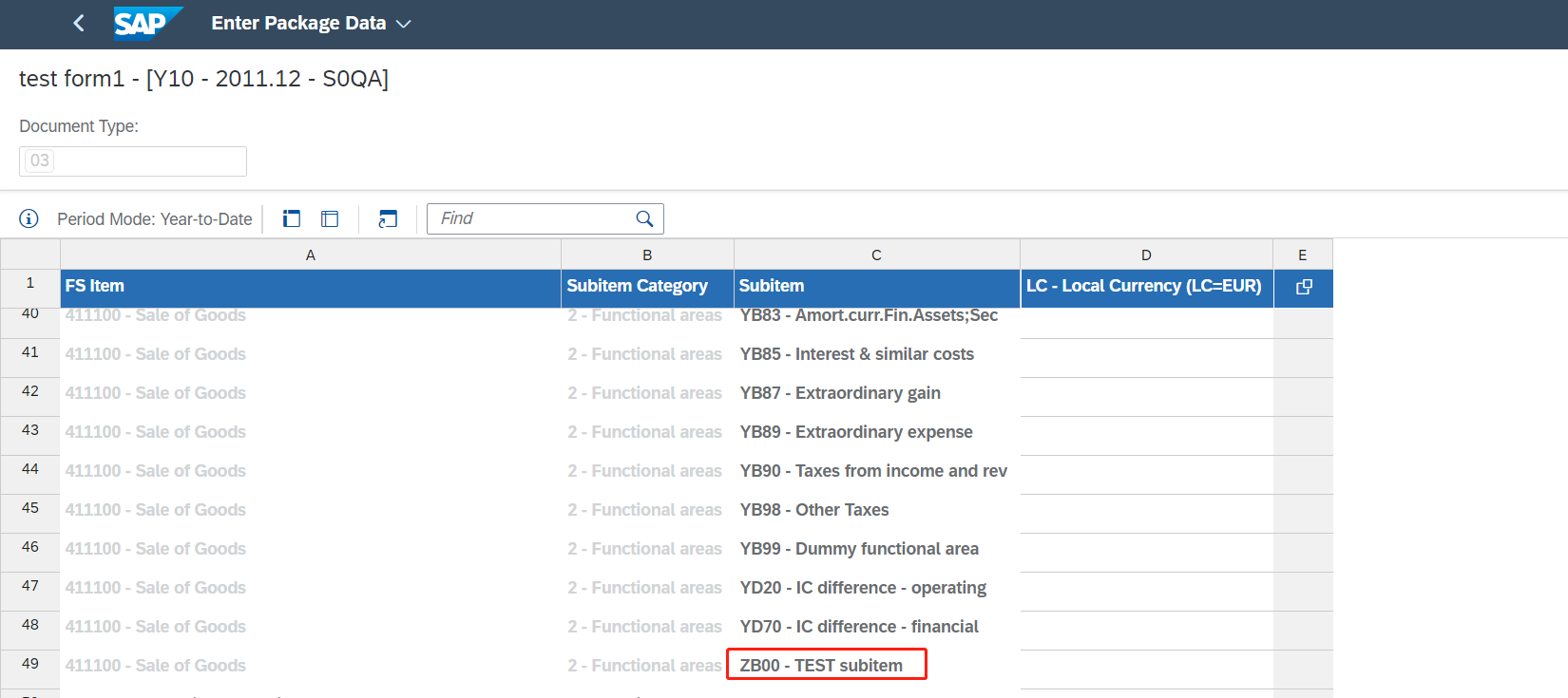The height and width of the screenshot is (698, 1568).
Task: Click YB87 - Extraordinary gain cell
Action: [x=877, y=396]
